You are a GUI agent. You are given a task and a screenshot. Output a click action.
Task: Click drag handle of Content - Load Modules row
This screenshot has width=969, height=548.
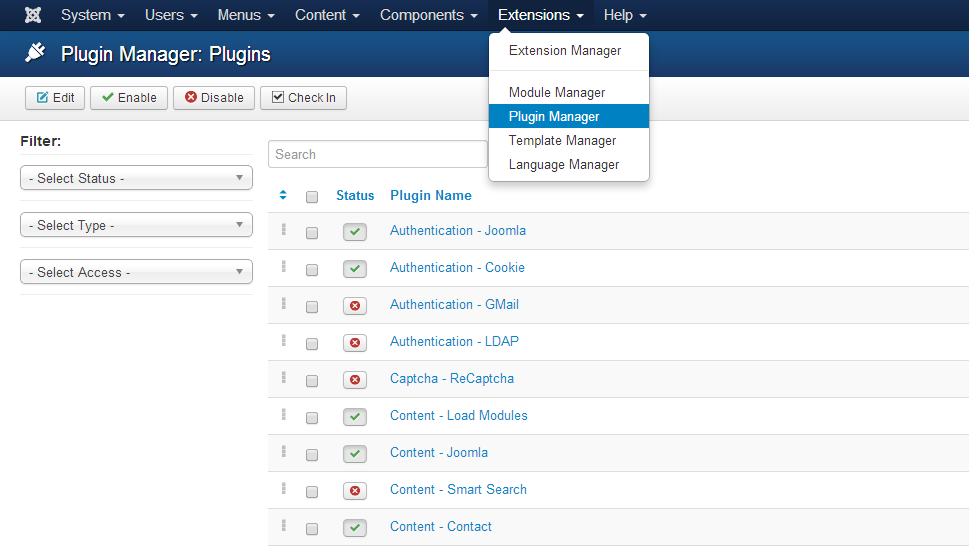(x=284, y=415)
